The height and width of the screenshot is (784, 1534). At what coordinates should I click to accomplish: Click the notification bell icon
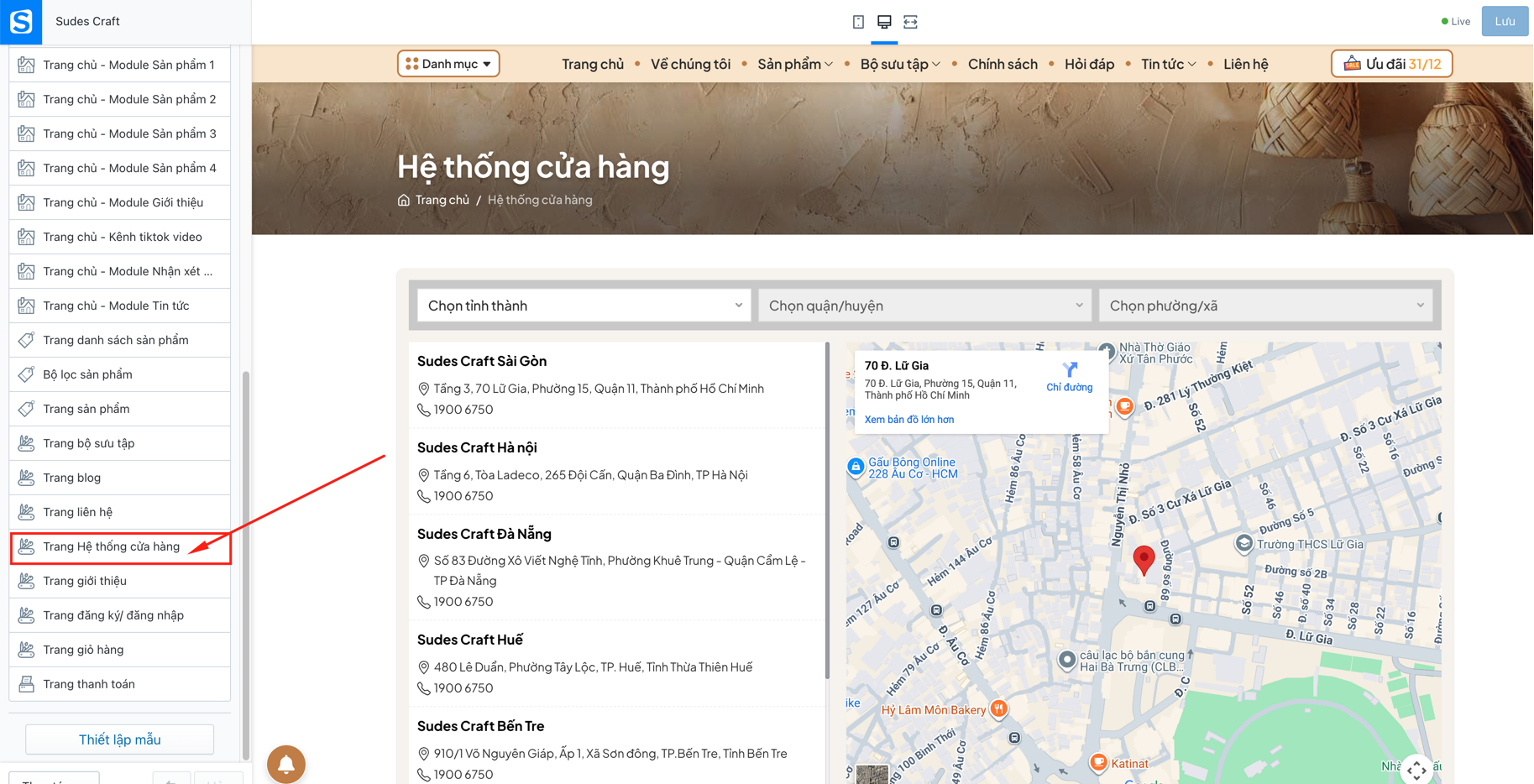point(286,764)
